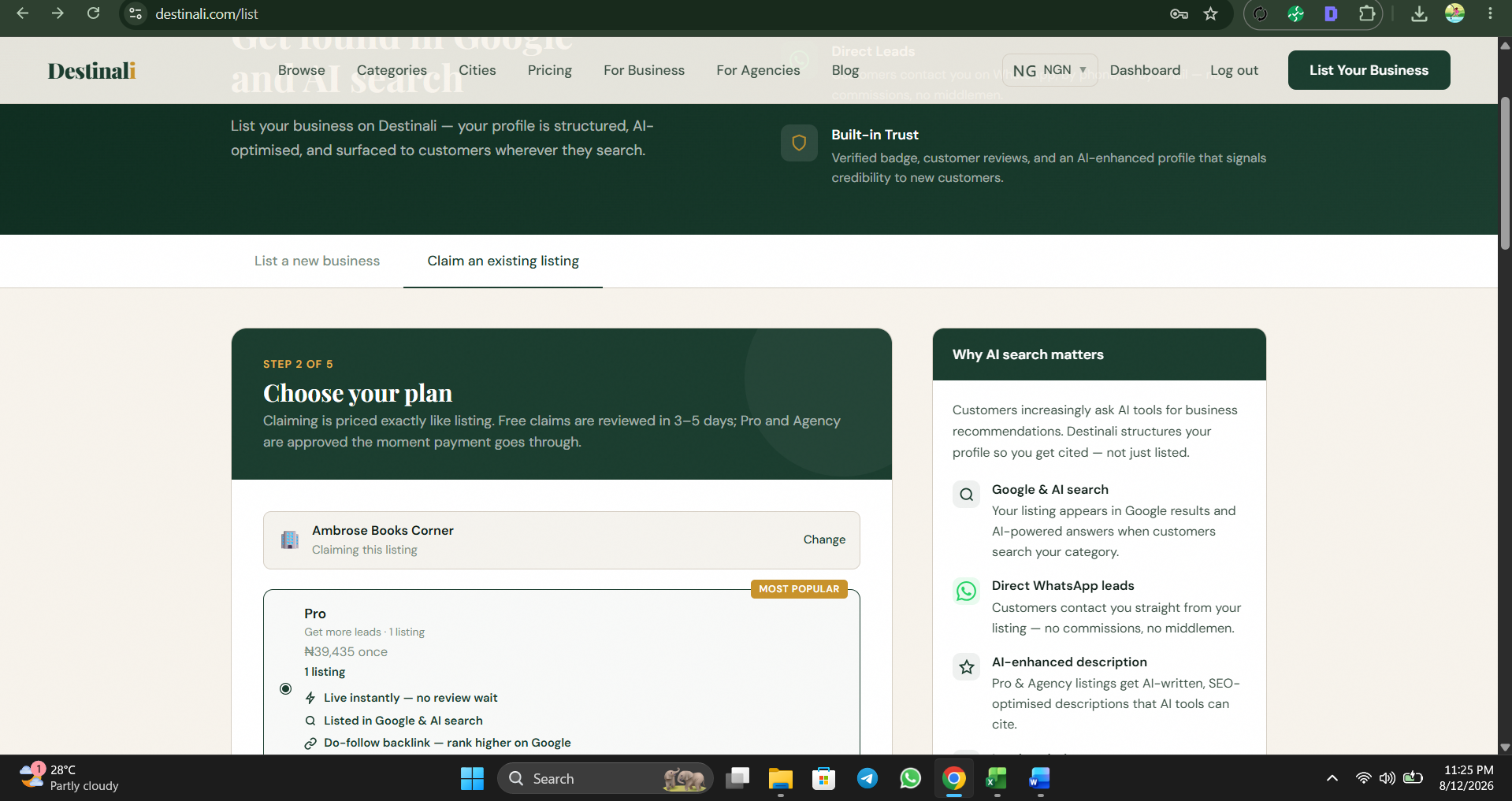Click the STEP 2 OF 5 label

(298, 364)
